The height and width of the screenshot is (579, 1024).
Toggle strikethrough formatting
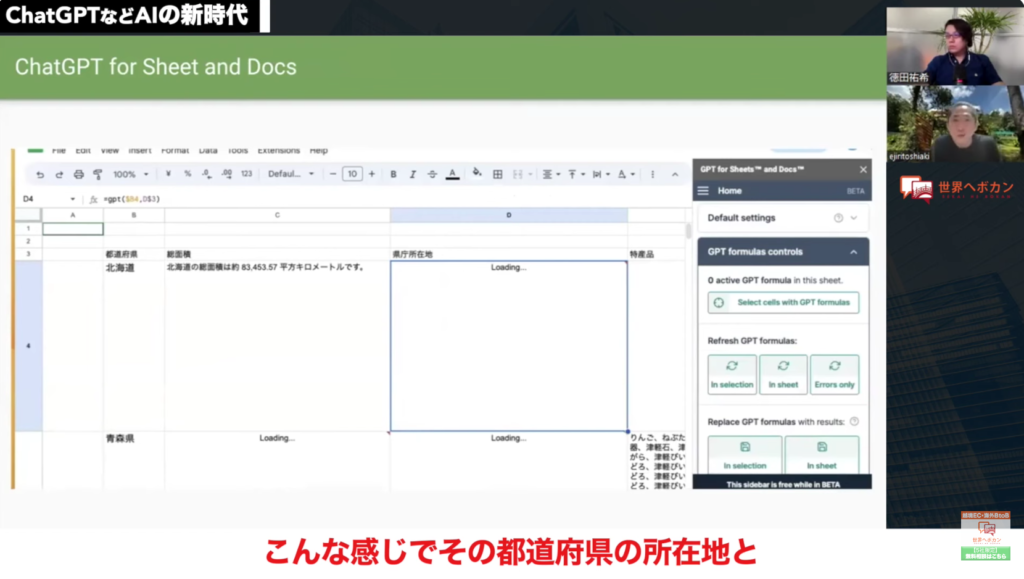(432, 174)
